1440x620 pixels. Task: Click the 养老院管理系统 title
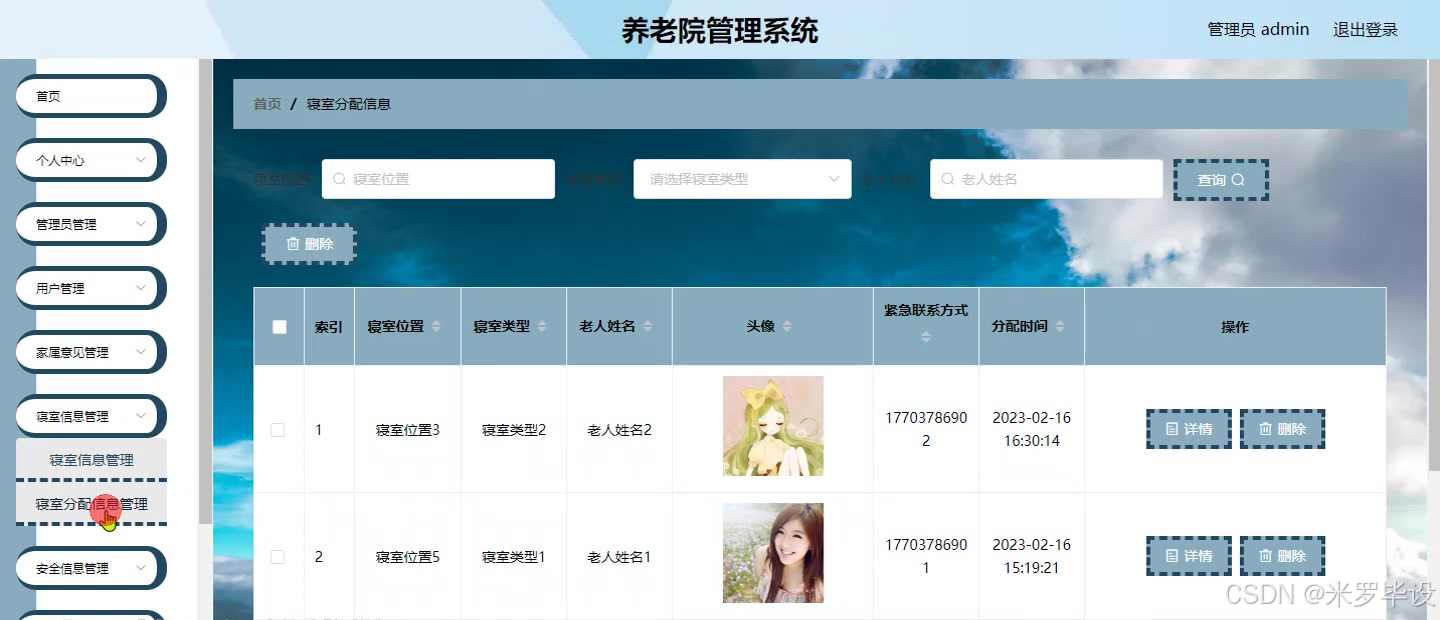coord(720,31)
